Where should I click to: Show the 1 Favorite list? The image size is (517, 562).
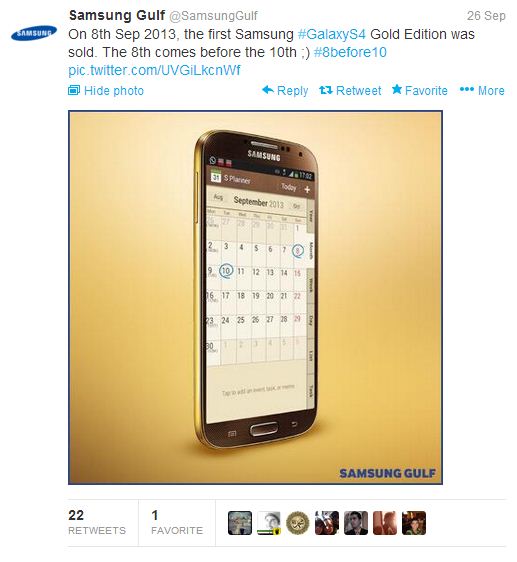coord(177,523)
